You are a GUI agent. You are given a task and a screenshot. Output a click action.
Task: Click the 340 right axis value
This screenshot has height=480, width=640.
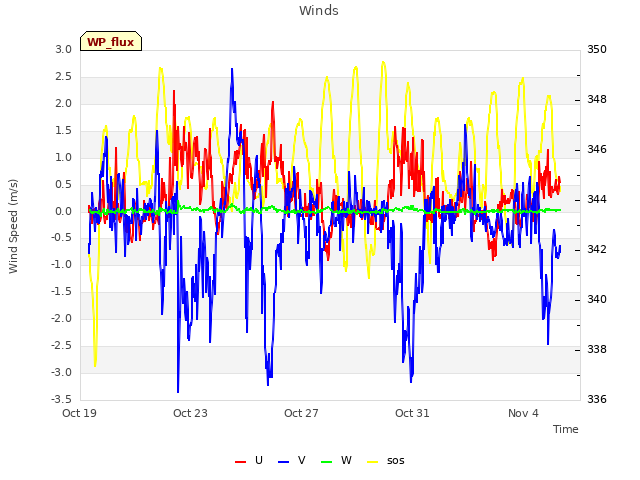[597, 299]
